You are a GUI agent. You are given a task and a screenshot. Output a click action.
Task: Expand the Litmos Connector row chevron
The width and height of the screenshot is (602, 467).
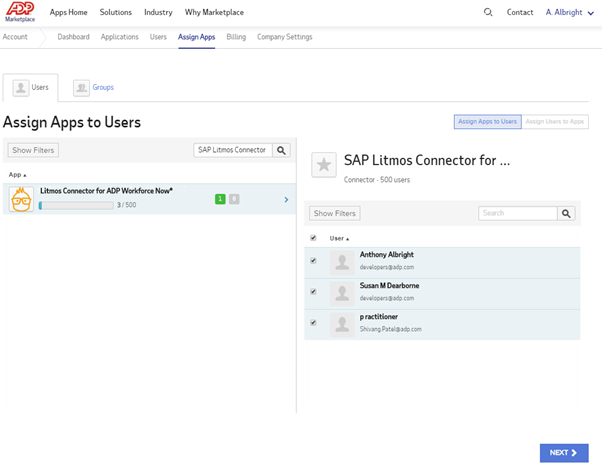(x=286, y=200)
